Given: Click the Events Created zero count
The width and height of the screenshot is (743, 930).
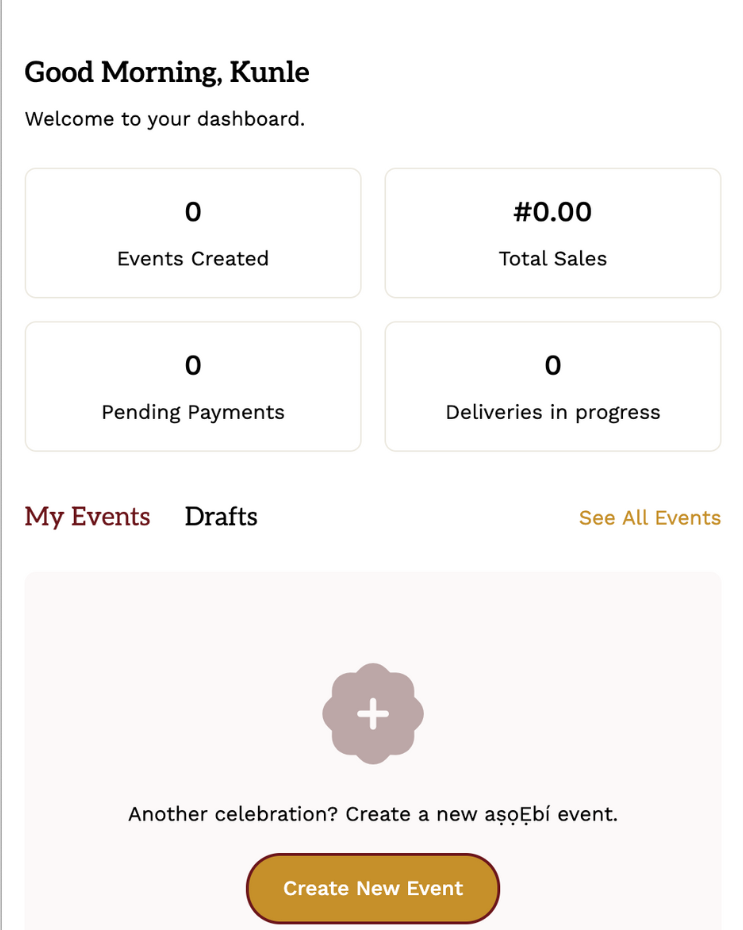Looking at the screenshot, I should tap(193, 212).
